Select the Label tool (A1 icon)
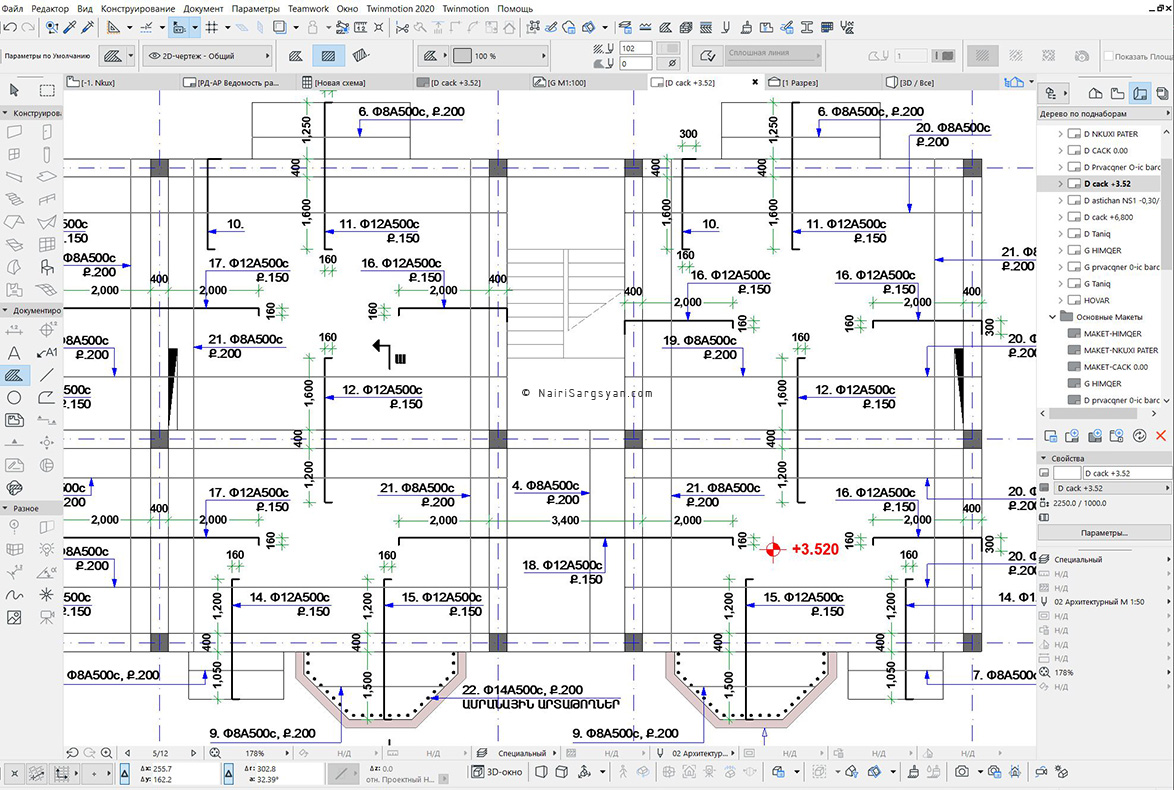 coord(46,353)
